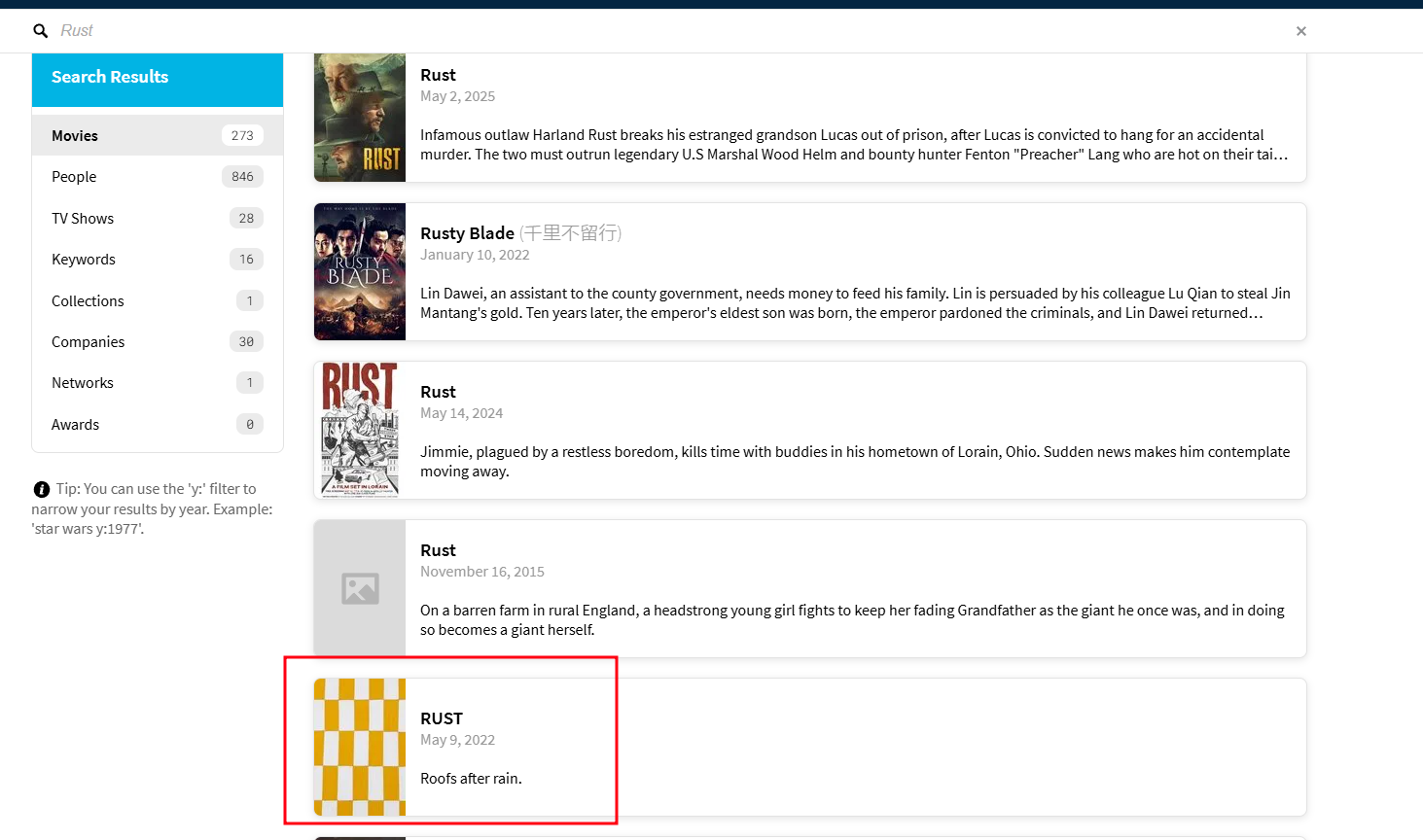This screenshot has width=1423, height=840.
Task: Click the Roofs after rain description
Action: 471,779
